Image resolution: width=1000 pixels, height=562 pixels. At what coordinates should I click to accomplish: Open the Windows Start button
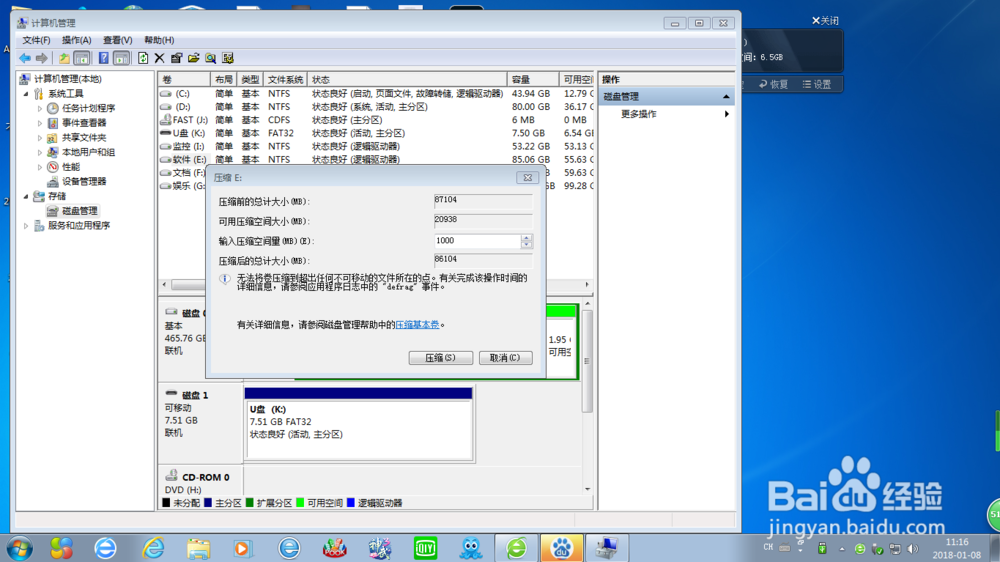pyautogui.click(x=20, y=549)
